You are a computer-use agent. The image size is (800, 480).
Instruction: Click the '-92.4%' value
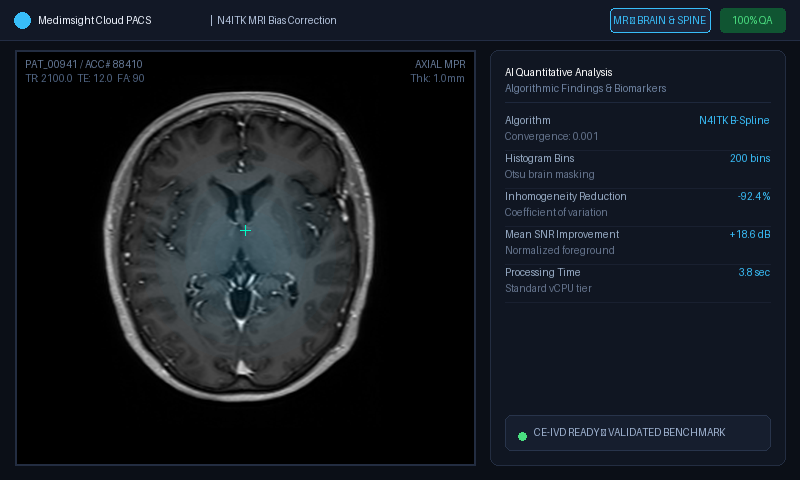pyautogui.click(x=754, y=196)
